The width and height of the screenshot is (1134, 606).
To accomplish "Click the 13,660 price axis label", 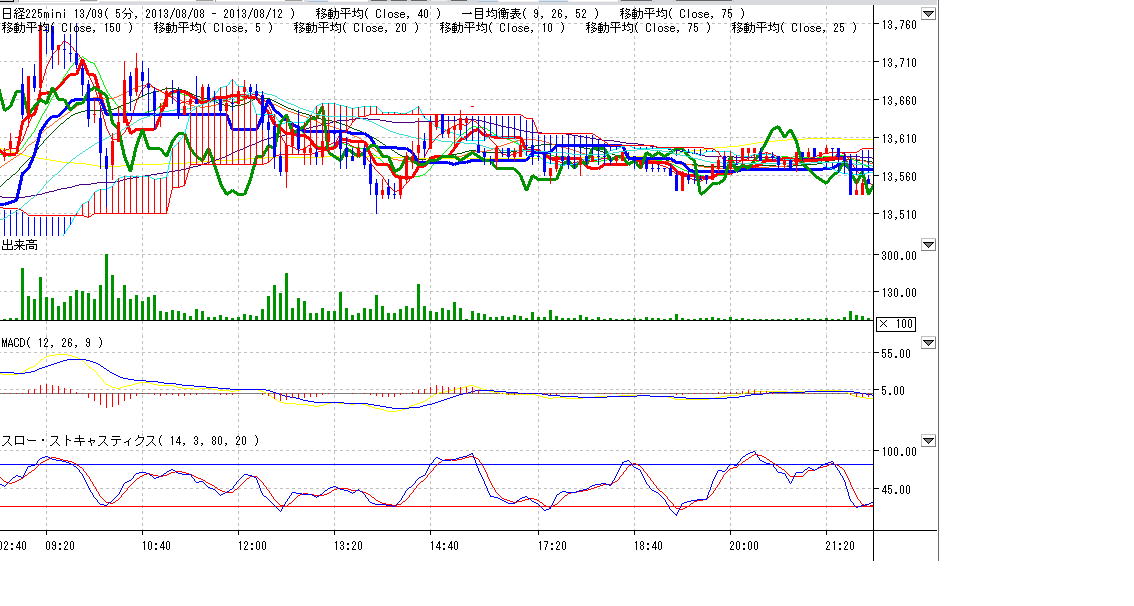I will click(900, 100).
